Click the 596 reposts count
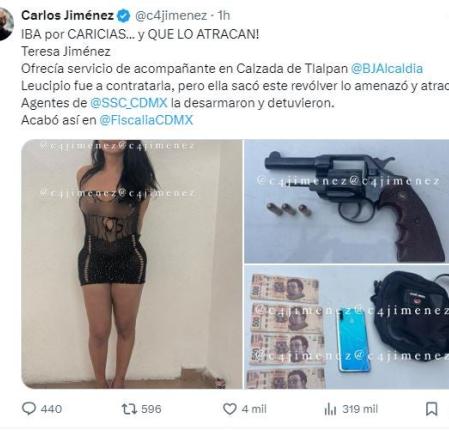This screenshot has height=430, width=449. [x=151, y=409]
